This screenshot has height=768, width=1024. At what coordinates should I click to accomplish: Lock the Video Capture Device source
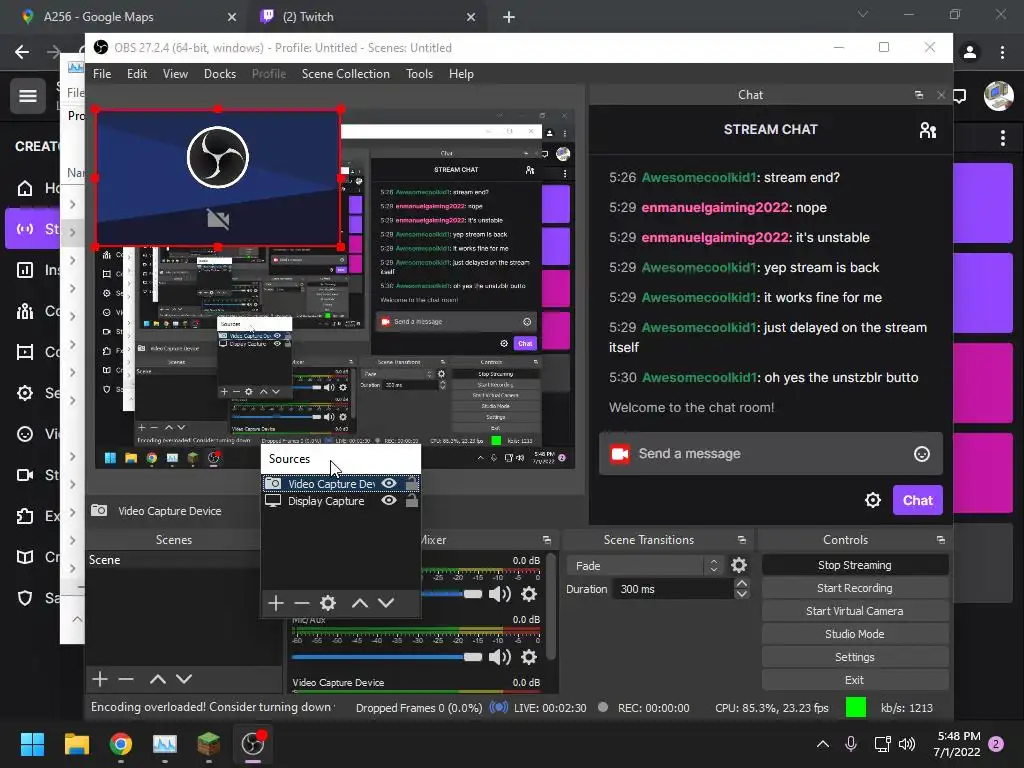click(411, 483)
